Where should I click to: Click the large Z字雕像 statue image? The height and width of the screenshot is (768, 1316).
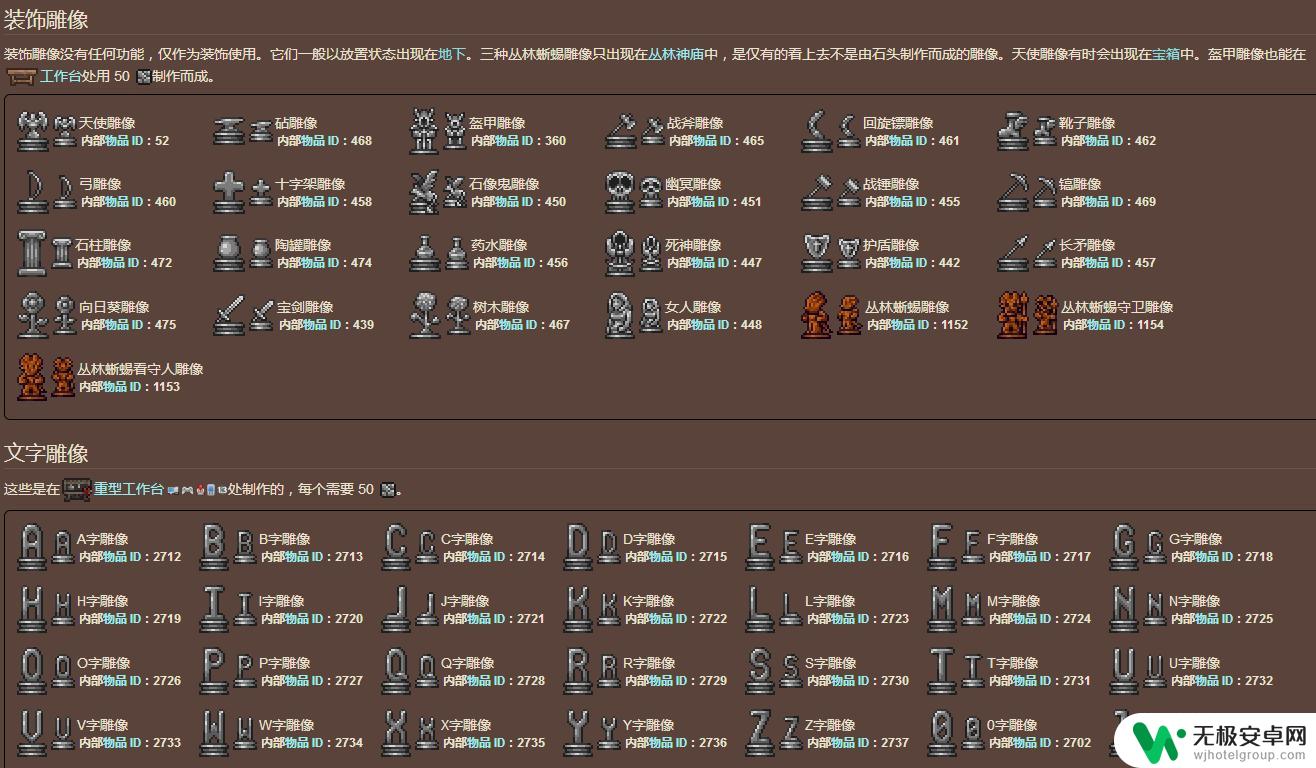coord(760,733)
